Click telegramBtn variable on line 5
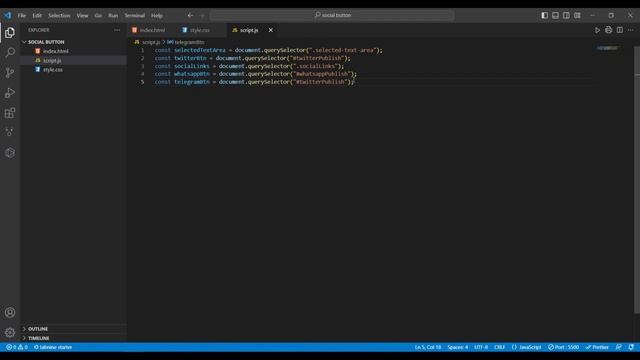This screenshot has width=640, height=360. point(192,82)
